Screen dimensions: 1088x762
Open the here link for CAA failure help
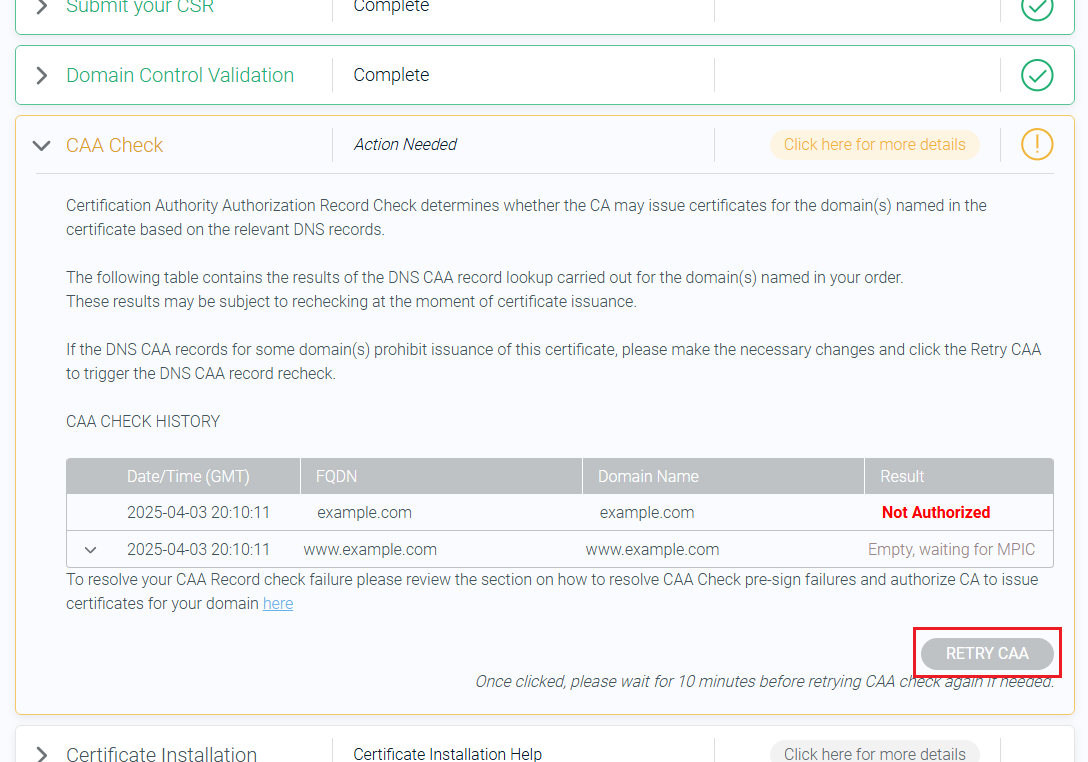(x=278, y=603)
